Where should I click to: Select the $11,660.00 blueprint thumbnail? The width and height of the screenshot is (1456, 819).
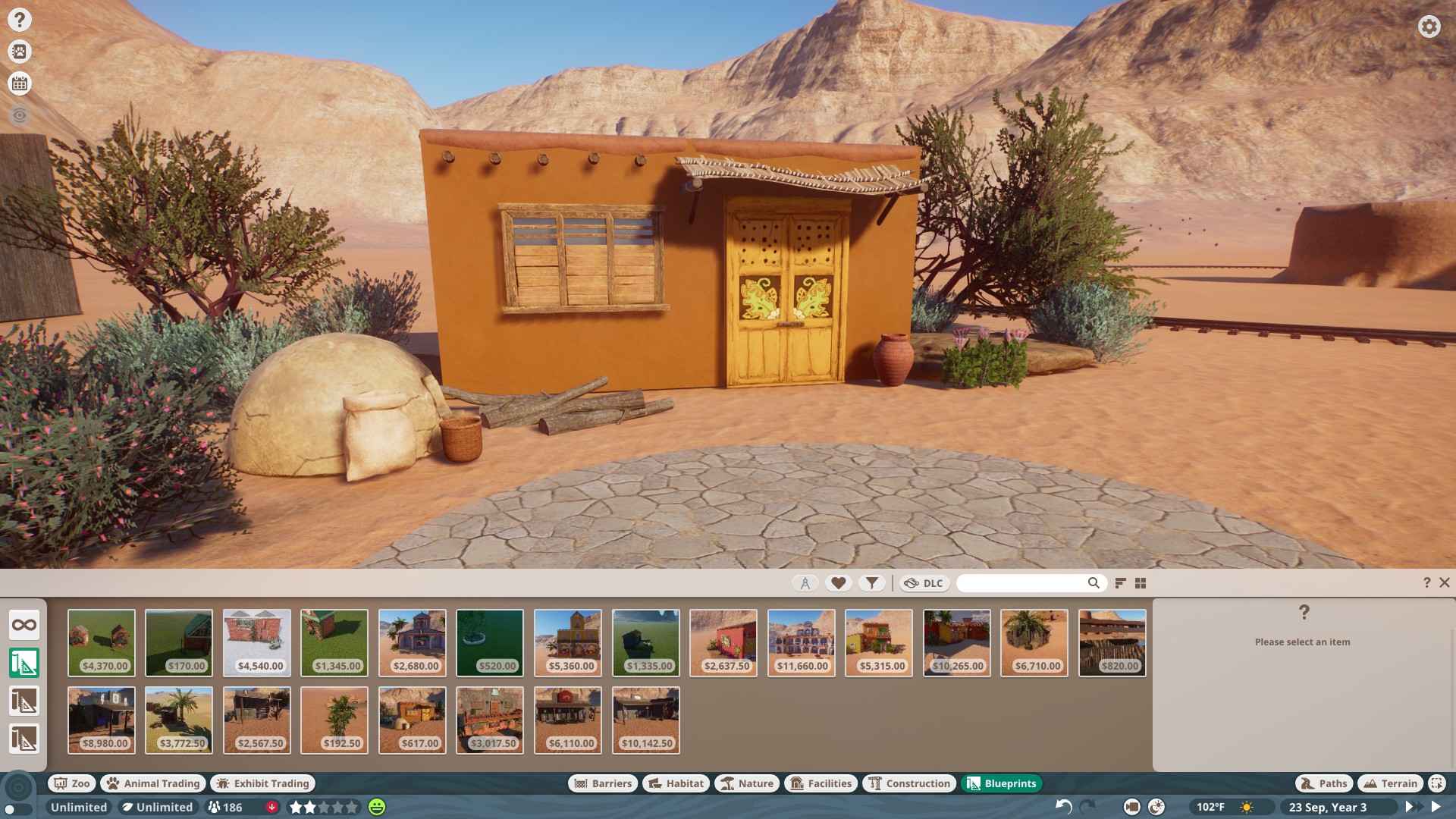click(x=802, y=643)
